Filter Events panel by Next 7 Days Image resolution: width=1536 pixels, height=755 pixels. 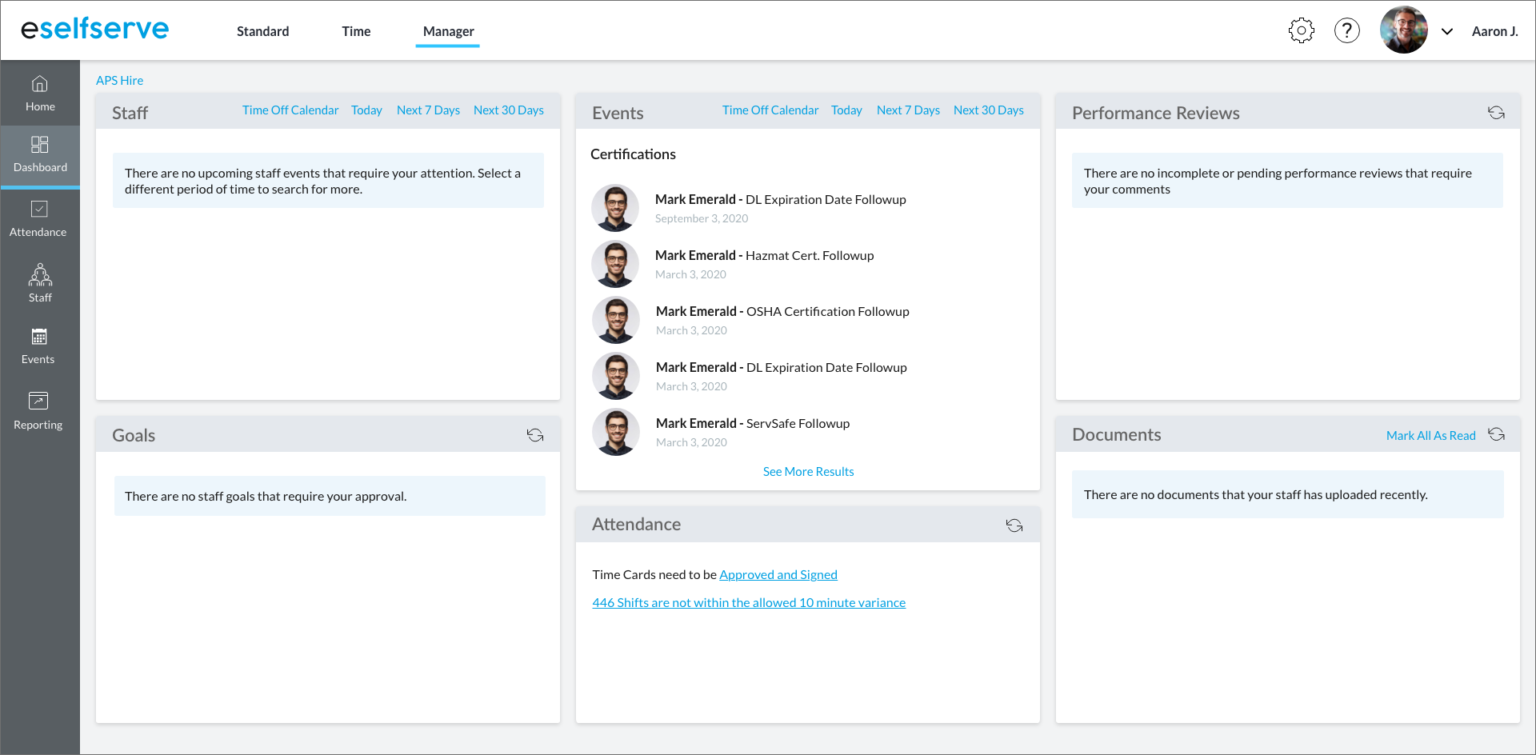pos(908,110)
